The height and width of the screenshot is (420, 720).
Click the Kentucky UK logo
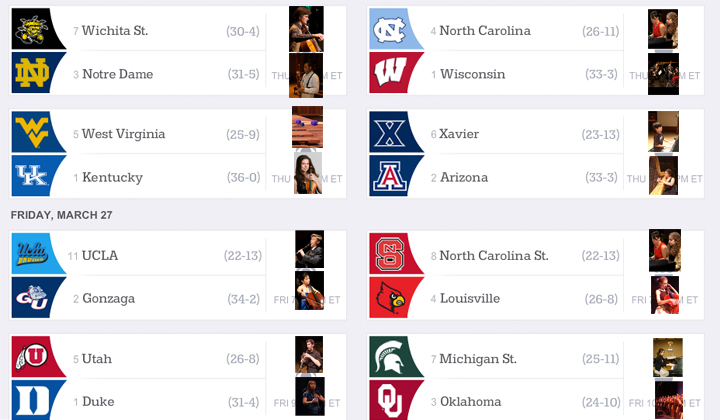coord(32,177)
